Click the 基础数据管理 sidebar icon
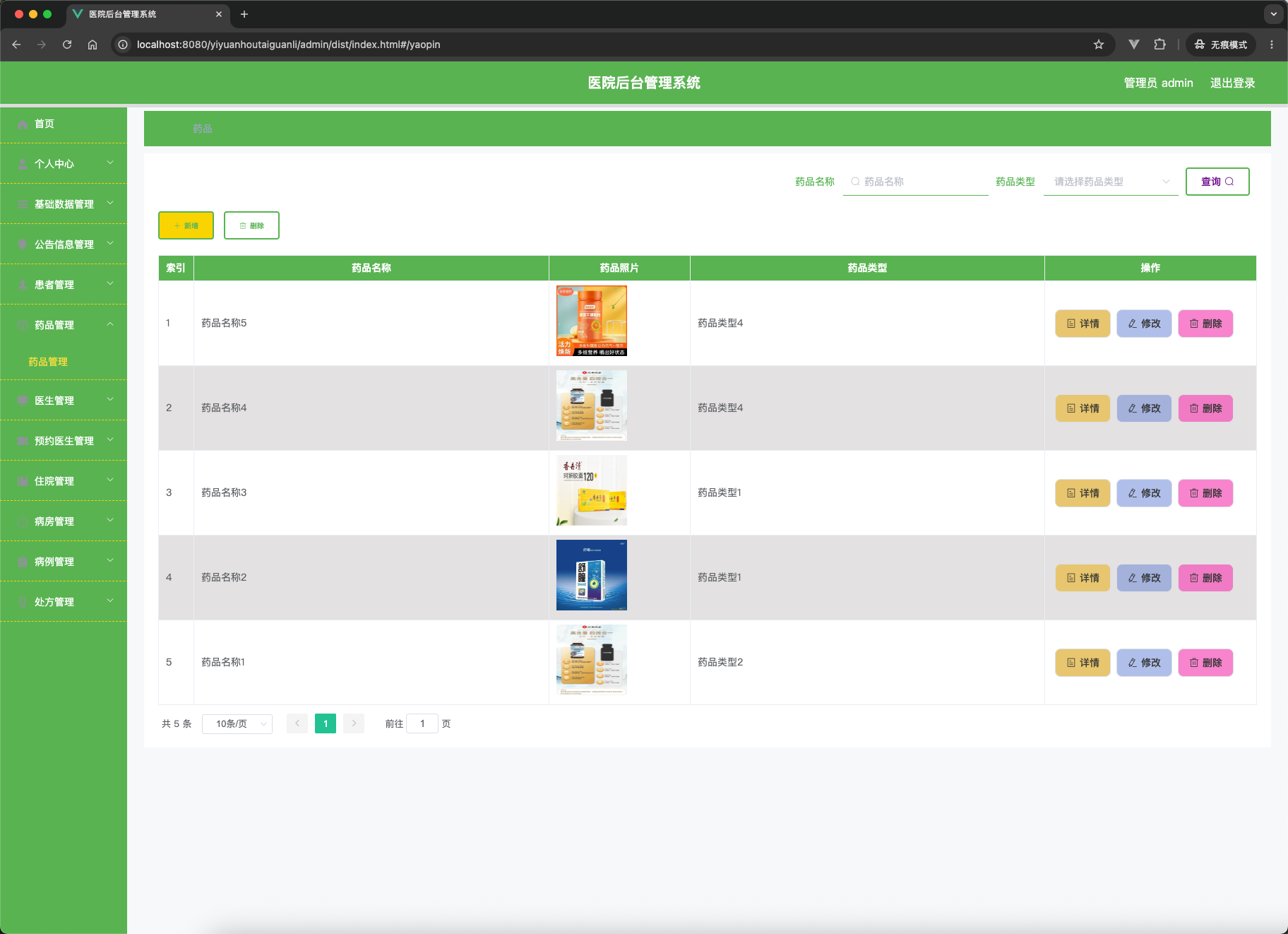The image size is (1288, 934). tap(23, 204)
